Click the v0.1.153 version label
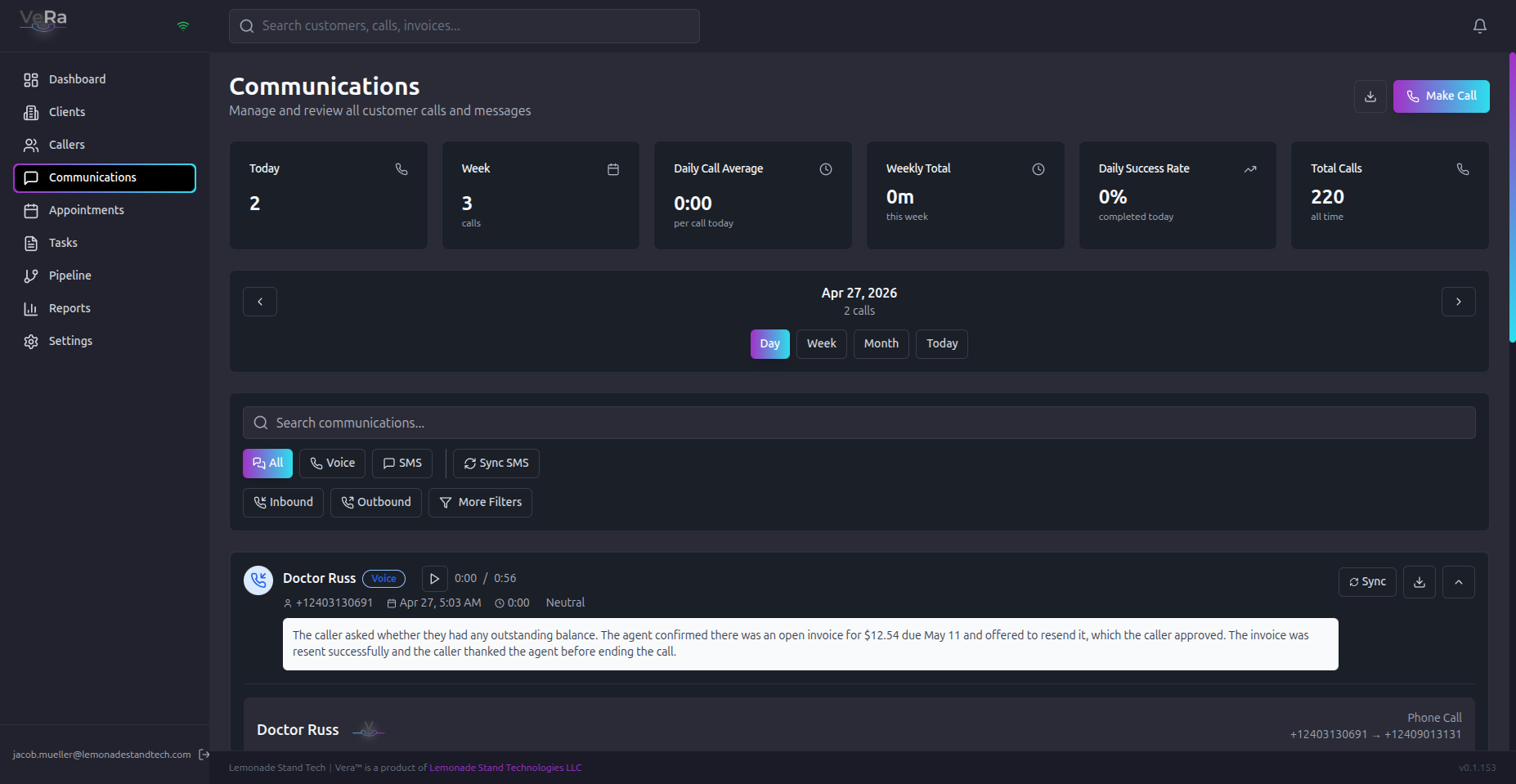The height and width of the screenshot is (784, 1516). 1478,768
